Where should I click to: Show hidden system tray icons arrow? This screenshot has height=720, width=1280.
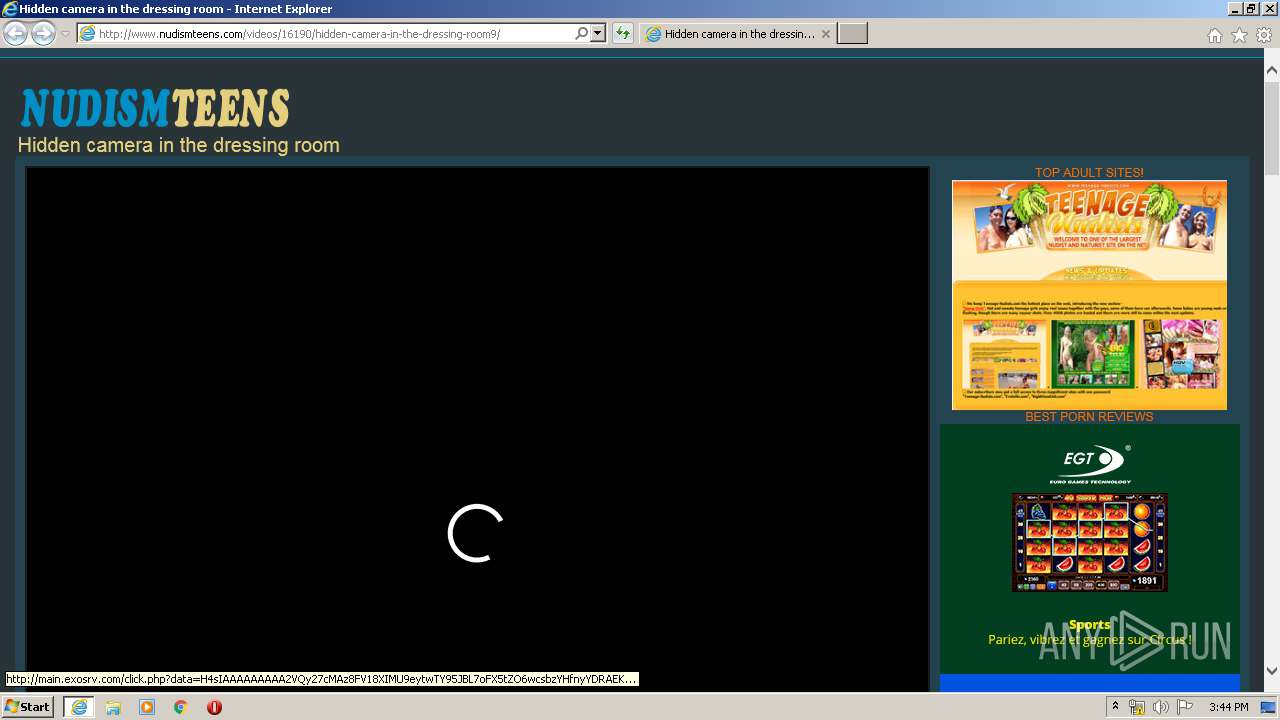tap(1115, 707)
